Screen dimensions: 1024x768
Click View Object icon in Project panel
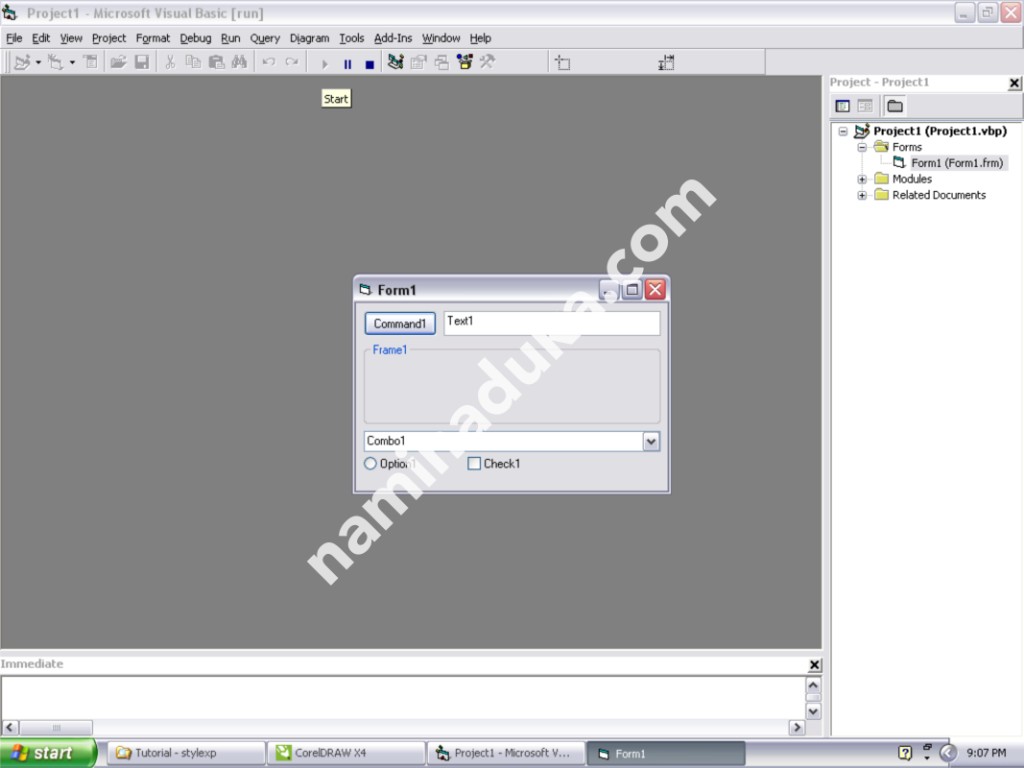click(x=865, y=106)
